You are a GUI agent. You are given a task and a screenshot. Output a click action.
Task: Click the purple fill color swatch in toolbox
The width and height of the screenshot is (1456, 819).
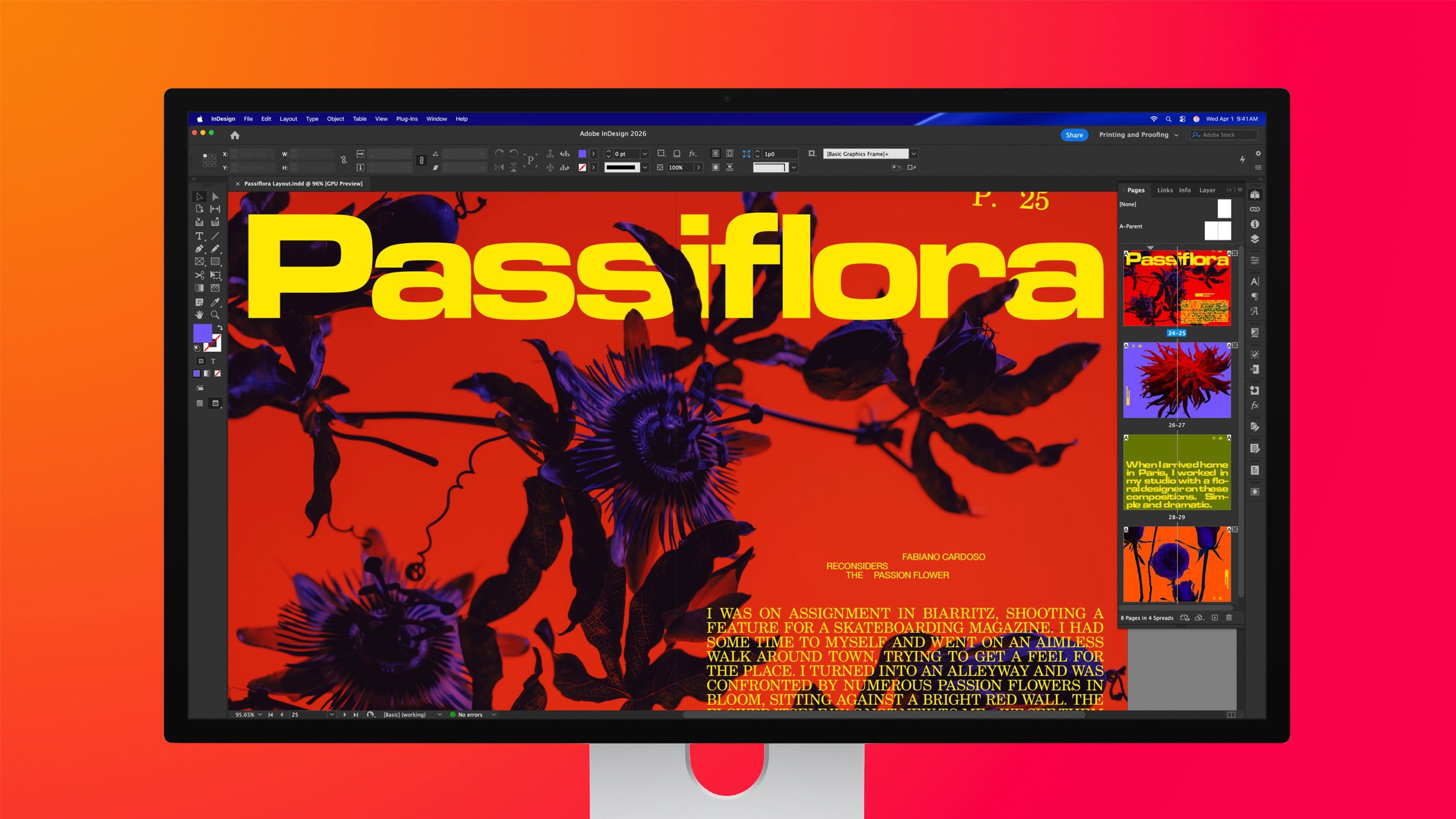click(x=202, y=333)
